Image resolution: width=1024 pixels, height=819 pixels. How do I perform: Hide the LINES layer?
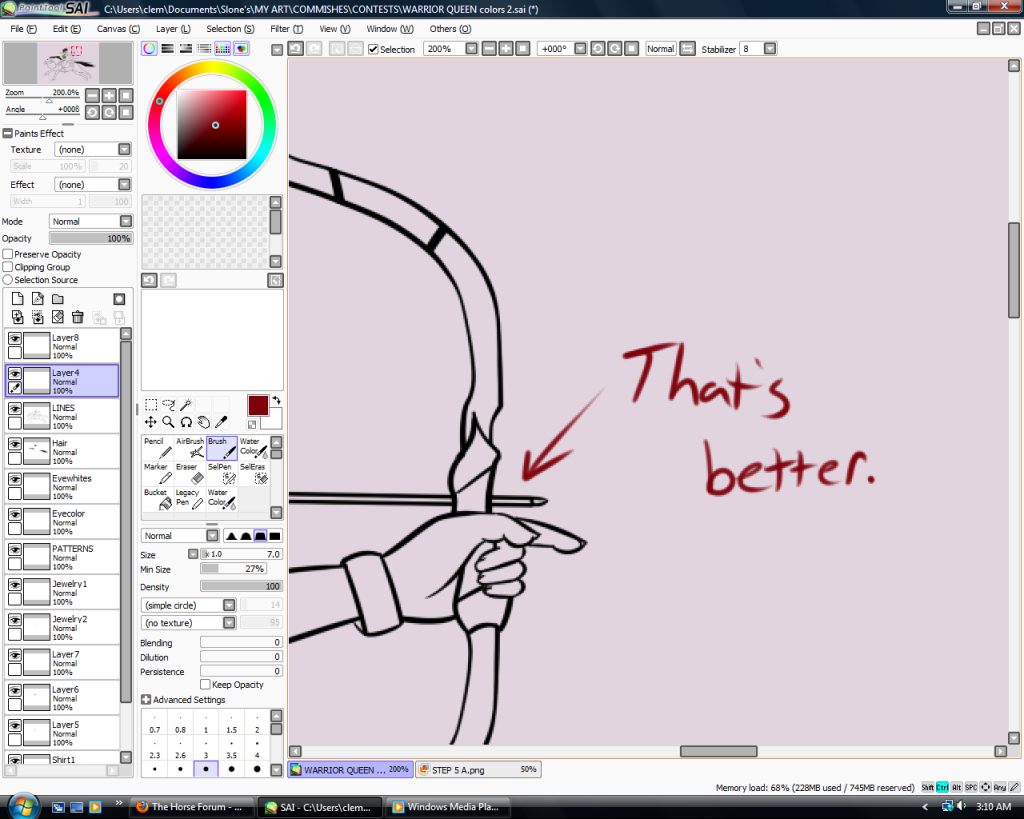coord(14,409)
